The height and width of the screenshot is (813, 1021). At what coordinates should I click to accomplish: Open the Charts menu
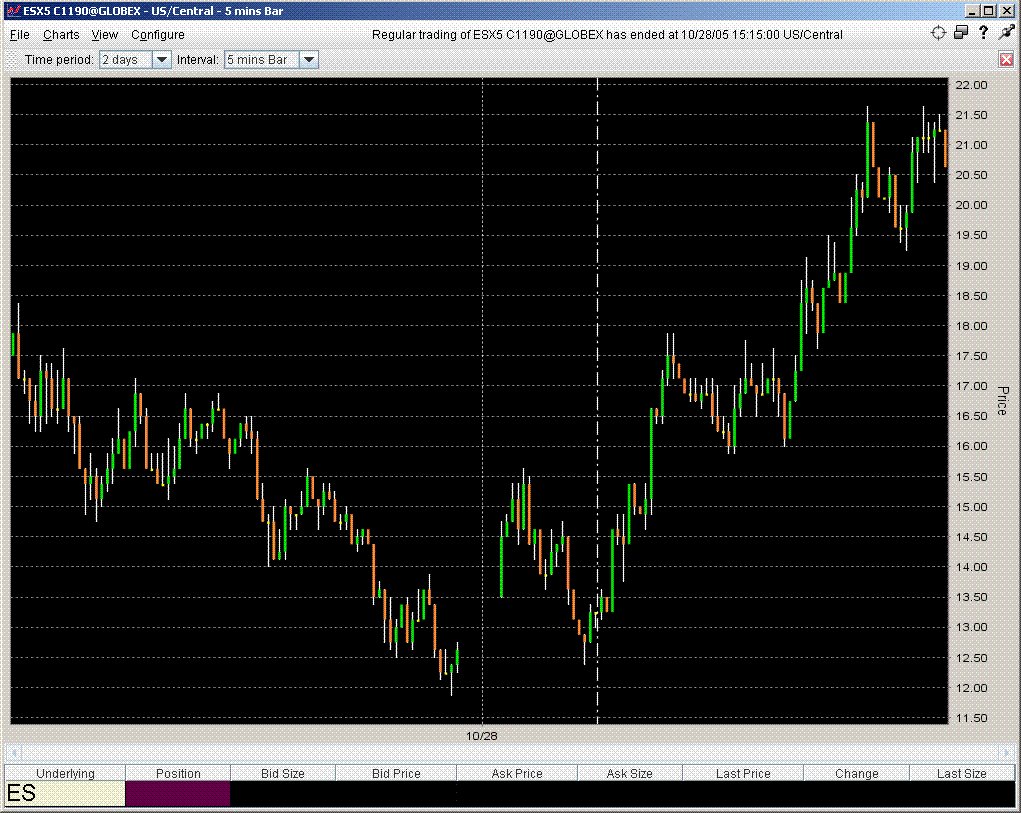(61, 34)
